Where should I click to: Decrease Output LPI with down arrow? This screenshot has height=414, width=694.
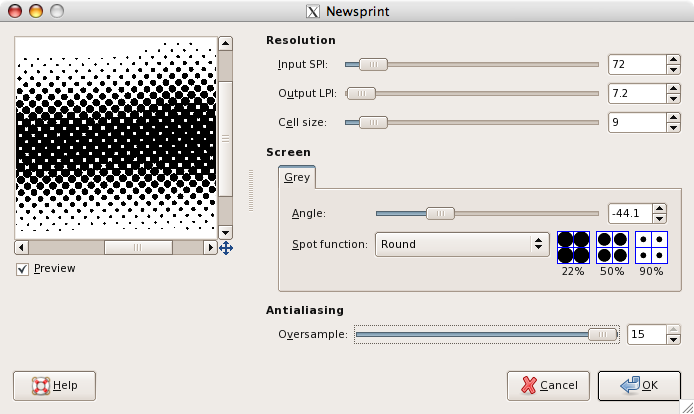[673, 99]
